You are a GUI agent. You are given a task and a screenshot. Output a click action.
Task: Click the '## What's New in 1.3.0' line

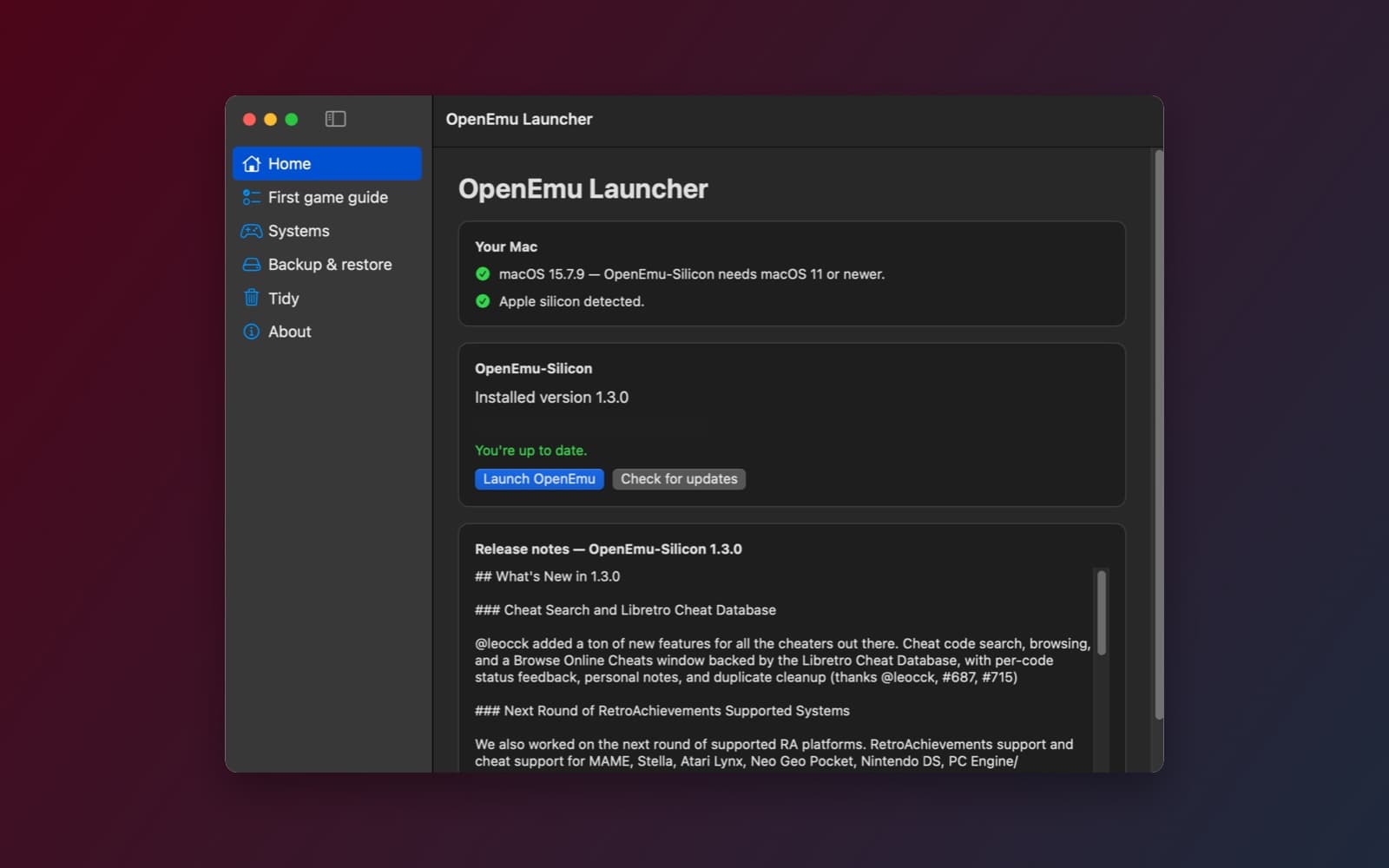[x=547, y=576]
